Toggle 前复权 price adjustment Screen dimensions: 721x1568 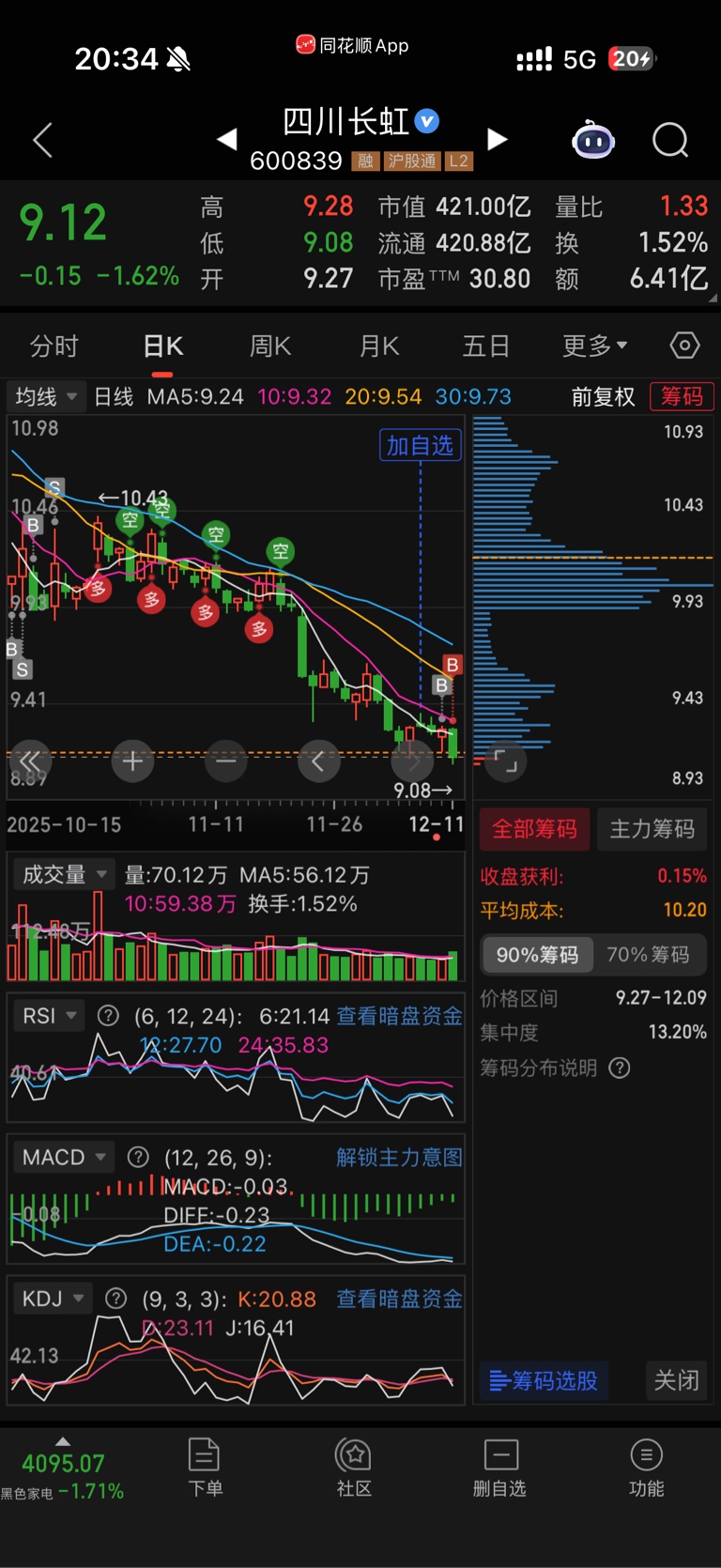(x=604, y=396)
